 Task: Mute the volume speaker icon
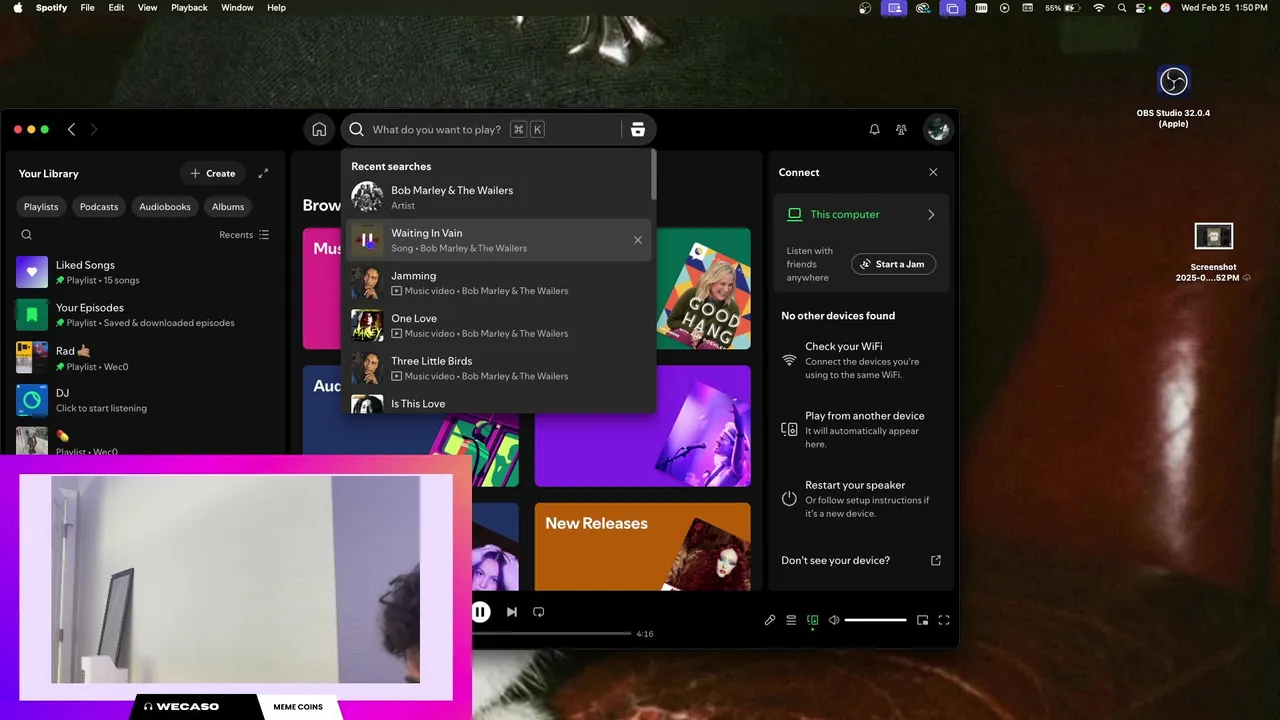[834, 620]
